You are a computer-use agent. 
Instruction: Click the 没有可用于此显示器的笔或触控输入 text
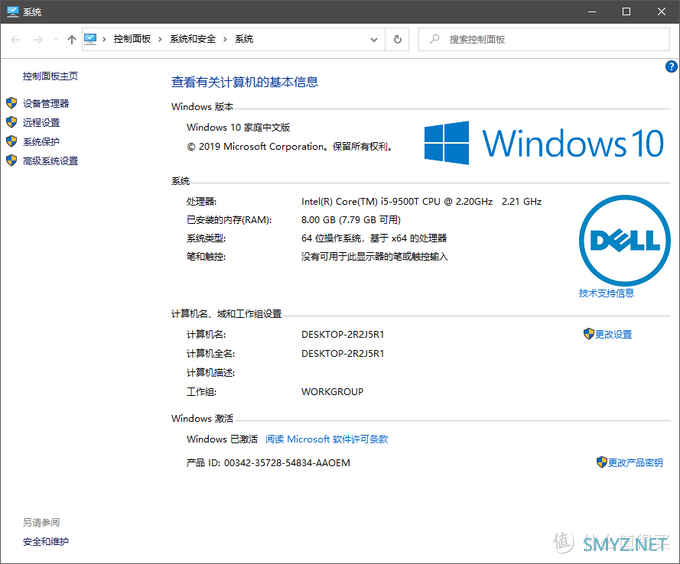375,257
